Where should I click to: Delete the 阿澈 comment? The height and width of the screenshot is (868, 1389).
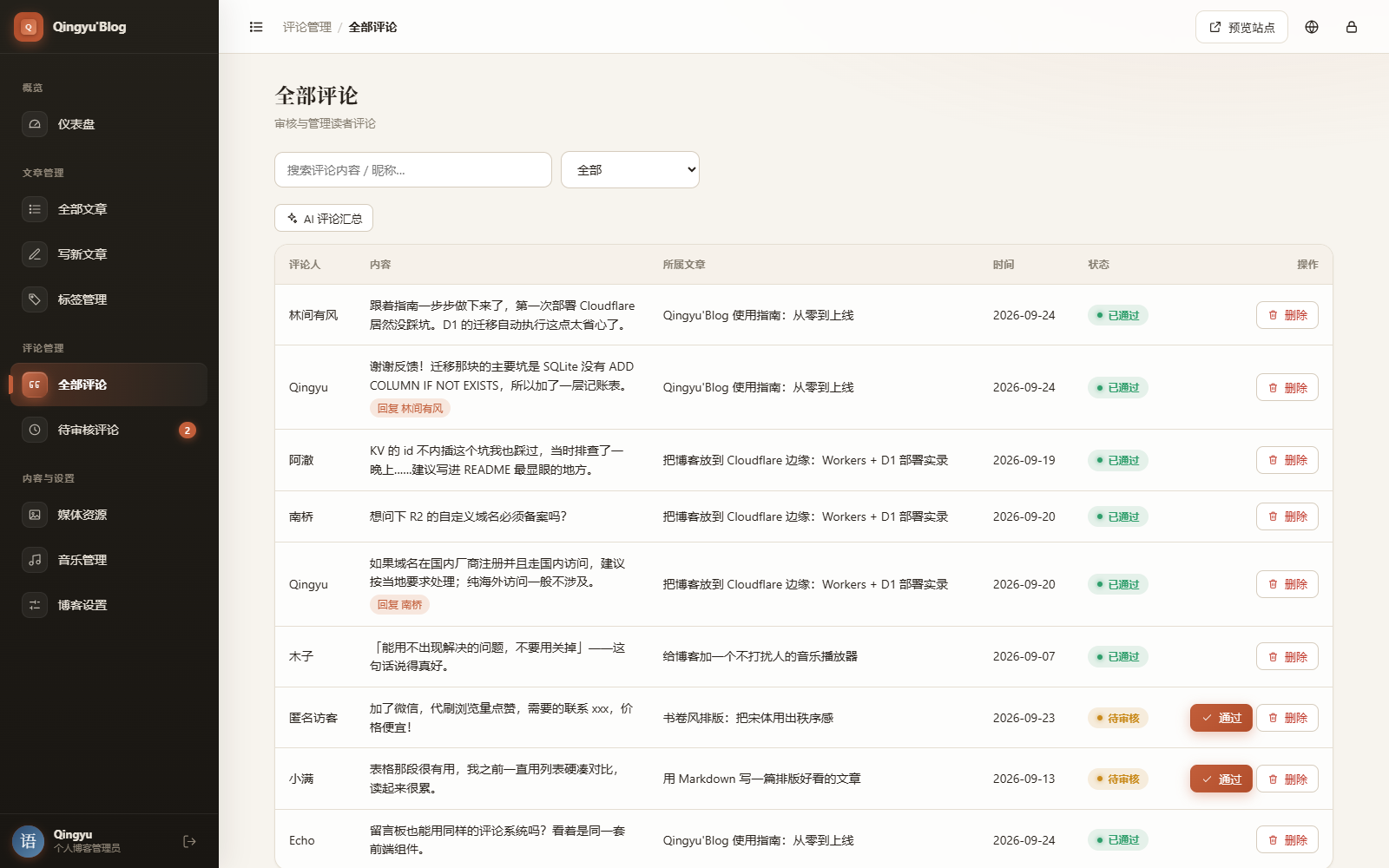1287,460
